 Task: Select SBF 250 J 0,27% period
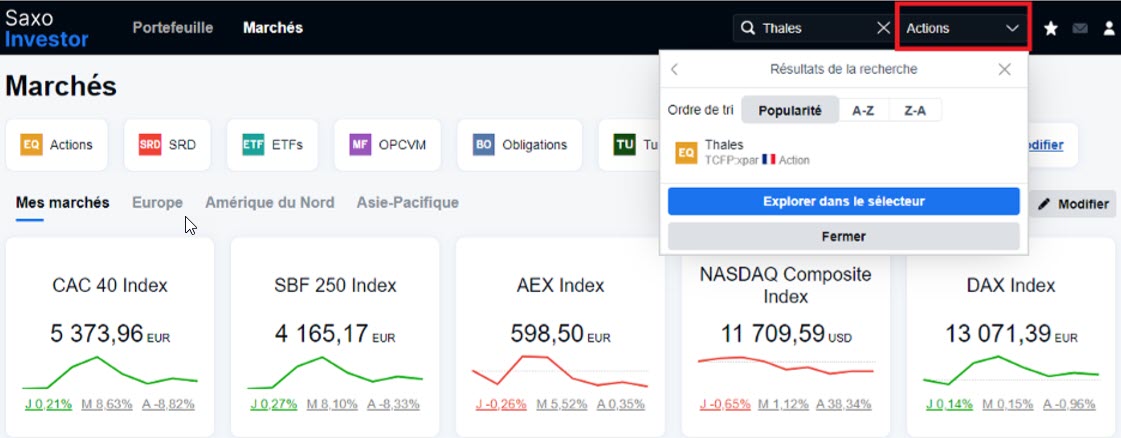[x=274, y=404]
